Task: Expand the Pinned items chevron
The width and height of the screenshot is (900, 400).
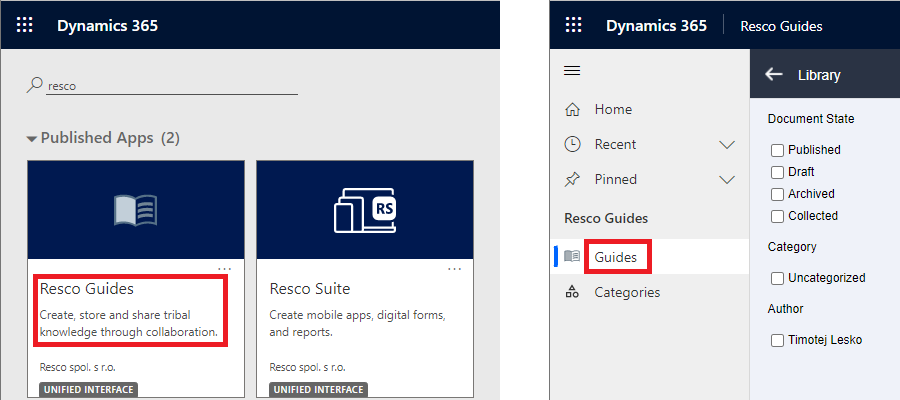Action: pos(727,180)
